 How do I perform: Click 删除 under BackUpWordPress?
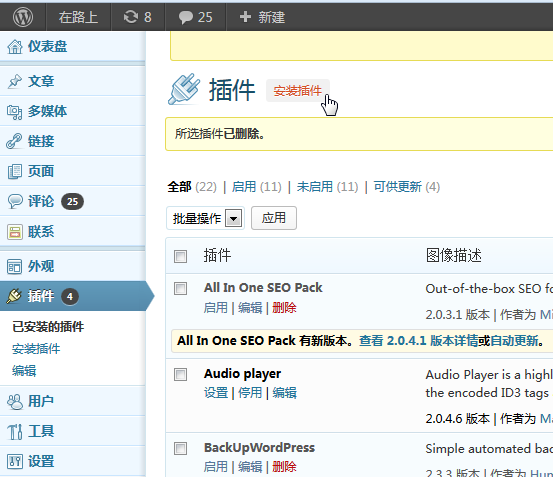point(284,467)
